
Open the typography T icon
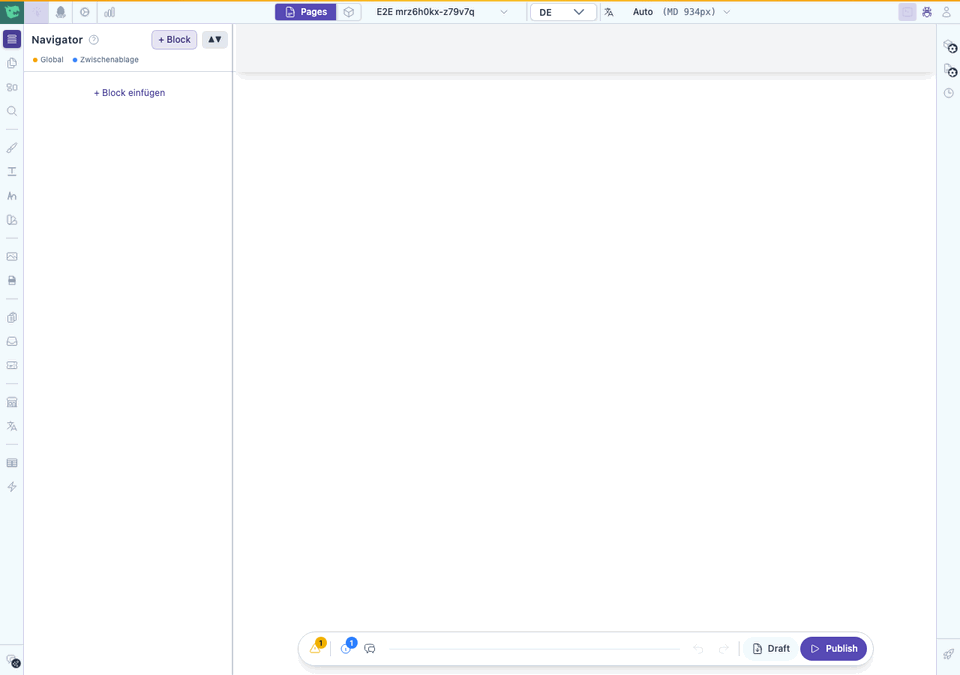pyautogui.click(x=12, y=172)
